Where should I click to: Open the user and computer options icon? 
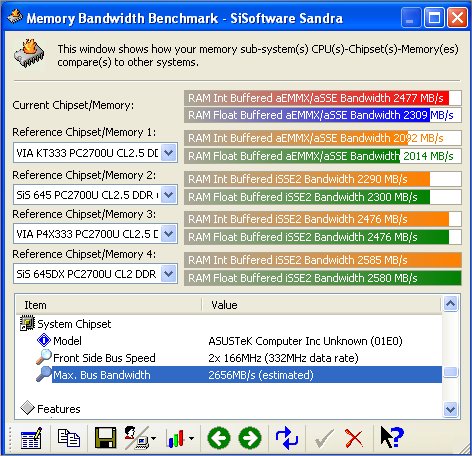[x=136, y=438]
